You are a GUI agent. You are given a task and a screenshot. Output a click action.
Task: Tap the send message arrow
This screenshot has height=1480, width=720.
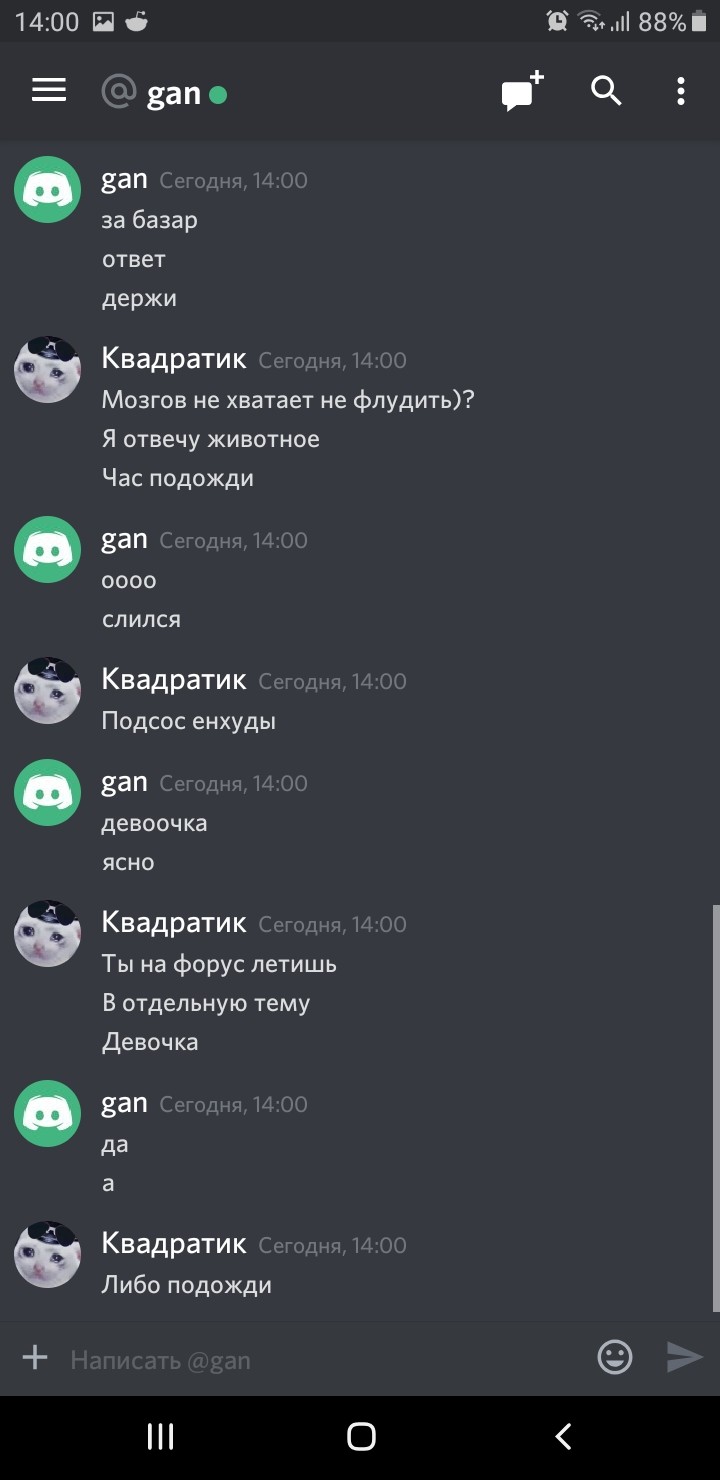tap(685, 1357)
